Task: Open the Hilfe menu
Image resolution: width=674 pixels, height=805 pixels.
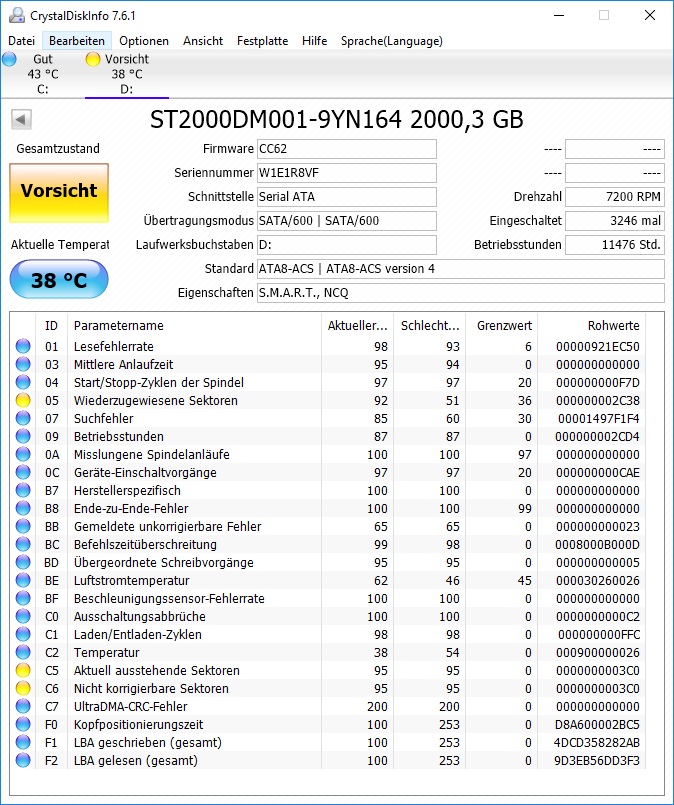Action: (314, 41)
